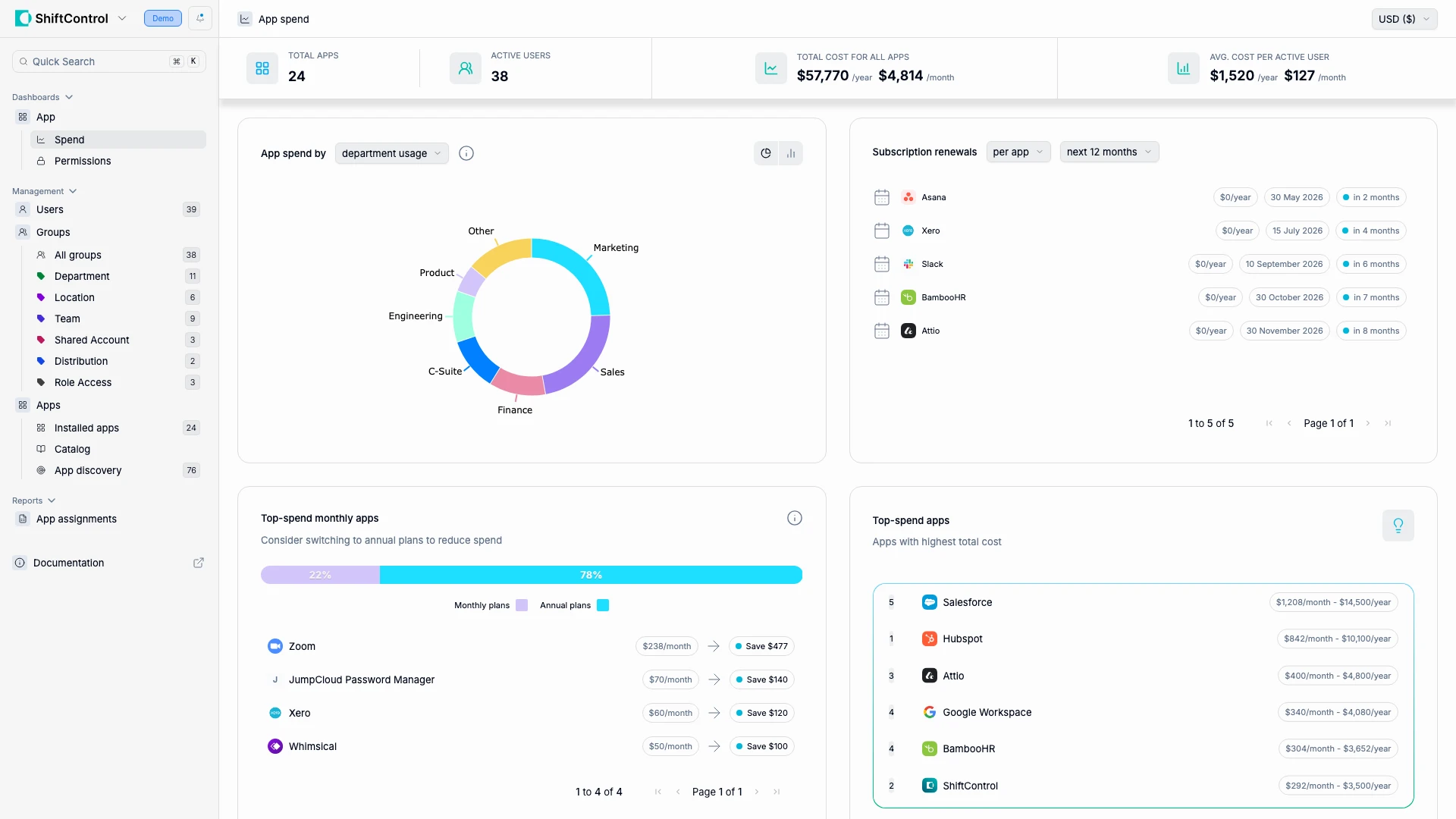Click the Annual plans legend color swatch
The width and height of the screenshot is (1456, 819).
point(603,604)
